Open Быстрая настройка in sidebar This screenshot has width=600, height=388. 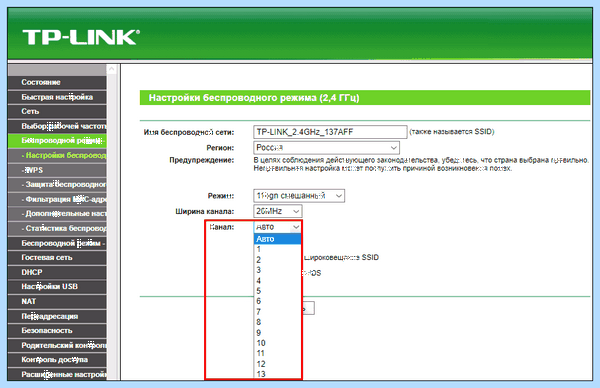pyautogui.click(x=57, y=97)
